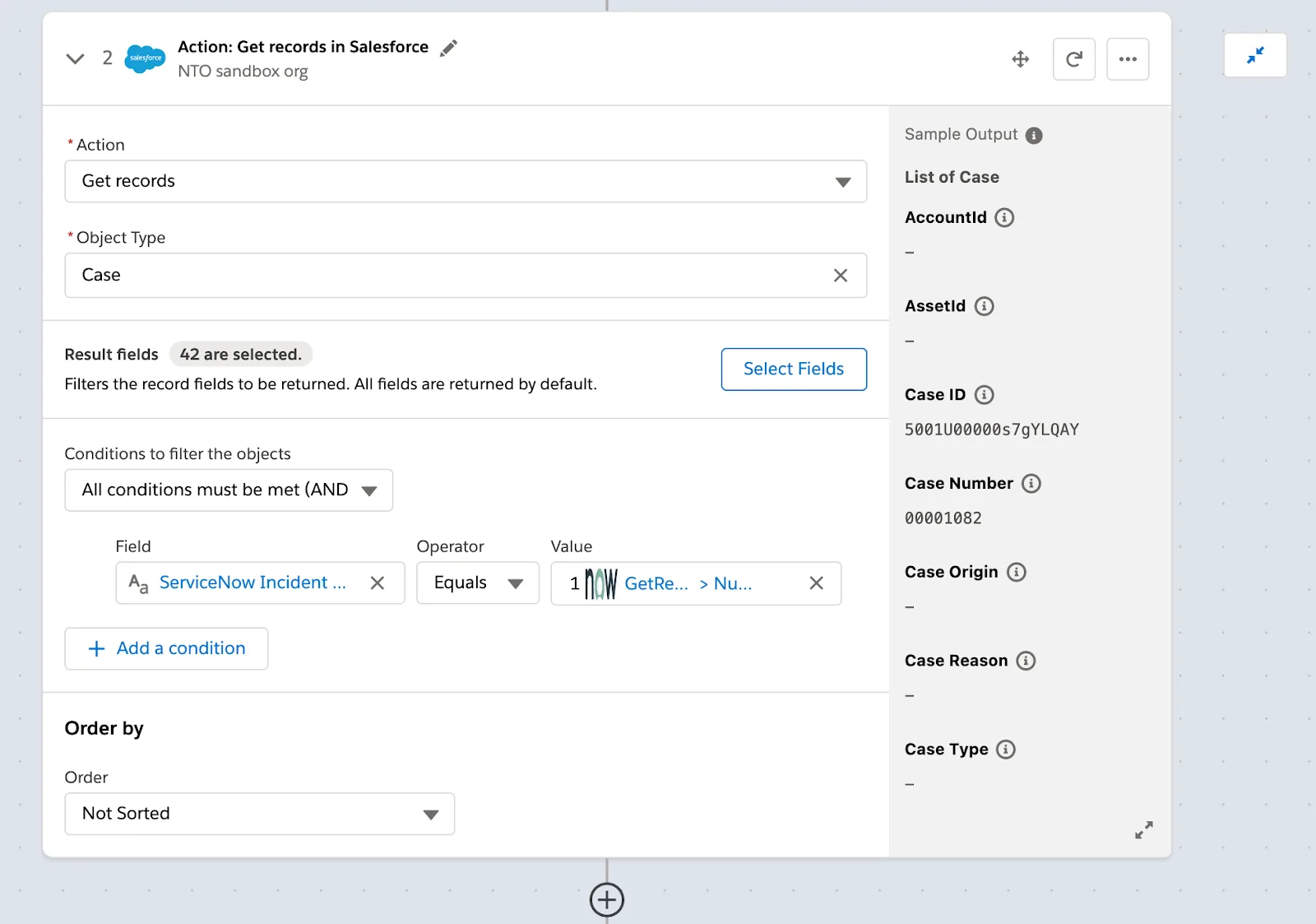The width and height of the screenshot is (1316, 924).
Task: Click the NTO sandbox org connection text
Action: [x=243, y=72]
